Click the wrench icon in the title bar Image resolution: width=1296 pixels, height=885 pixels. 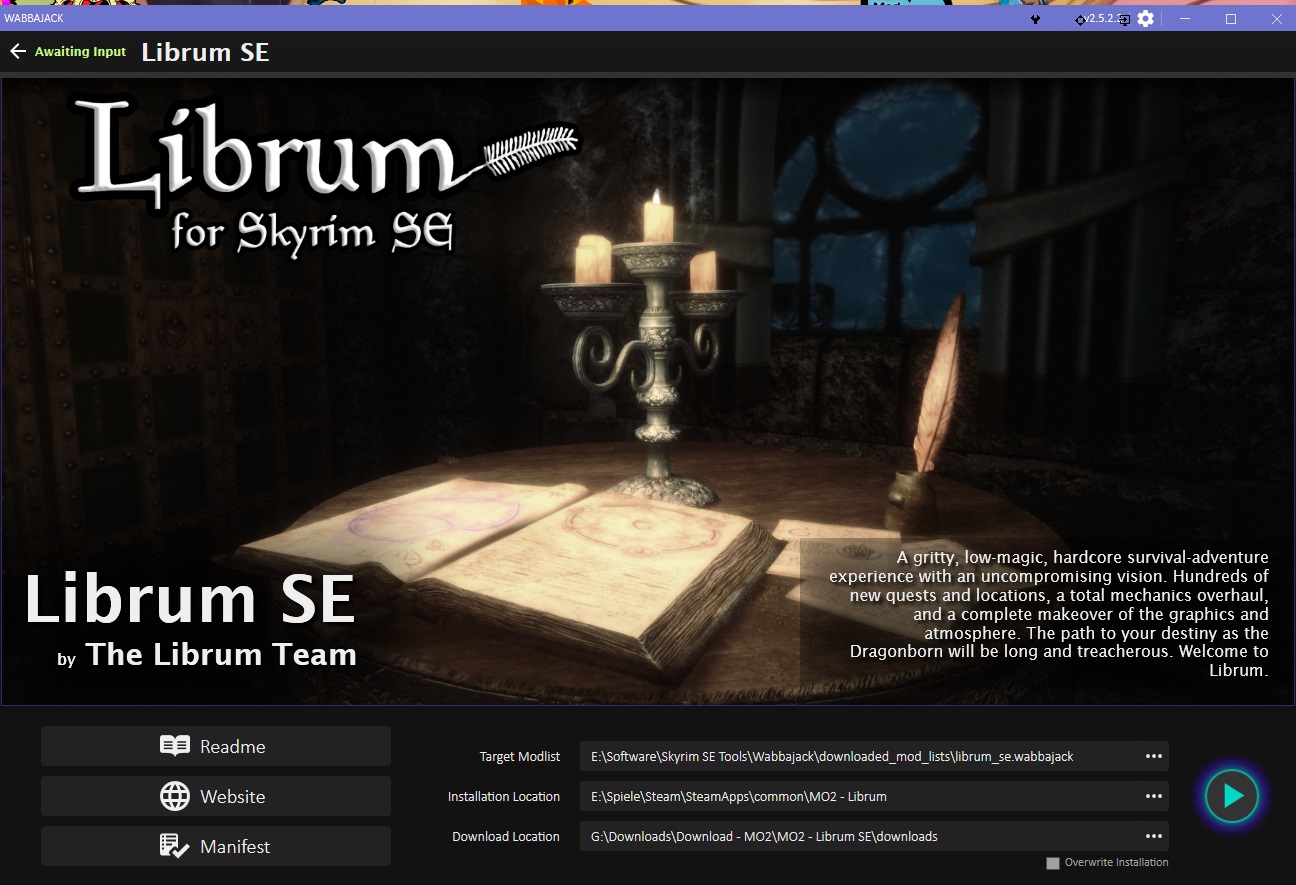[1036, 19]
